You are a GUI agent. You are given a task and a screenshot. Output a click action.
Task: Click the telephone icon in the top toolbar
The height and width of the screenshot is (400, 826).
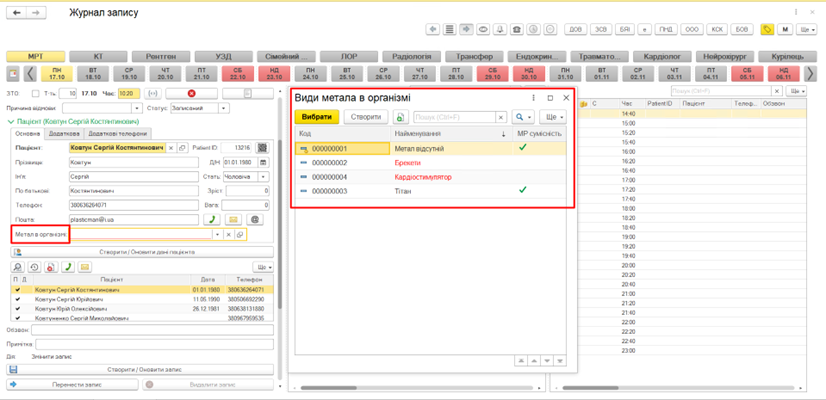tap(516, 30)
